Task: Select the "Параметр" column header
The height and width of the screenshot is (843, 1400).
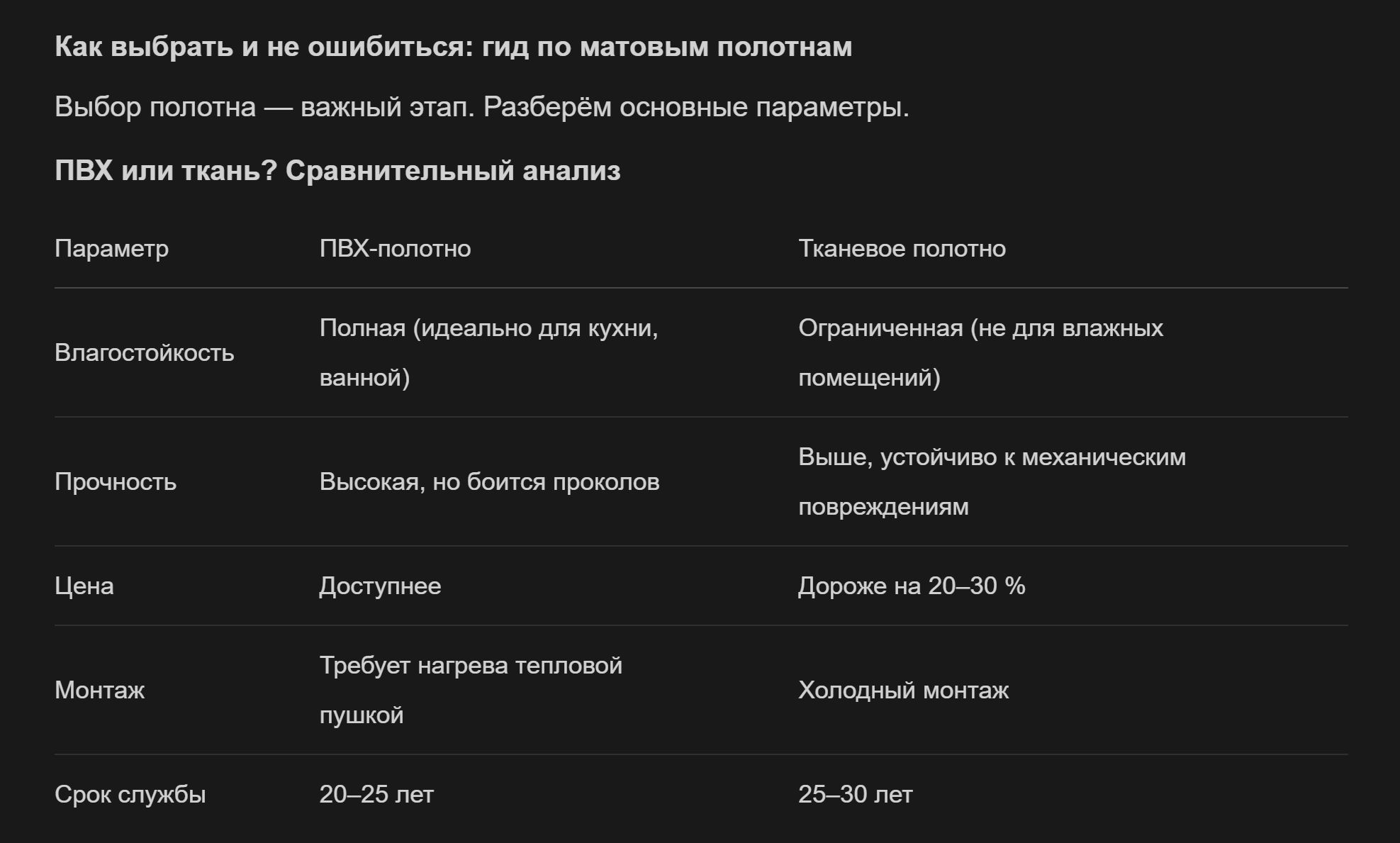Action: point(111,249)
